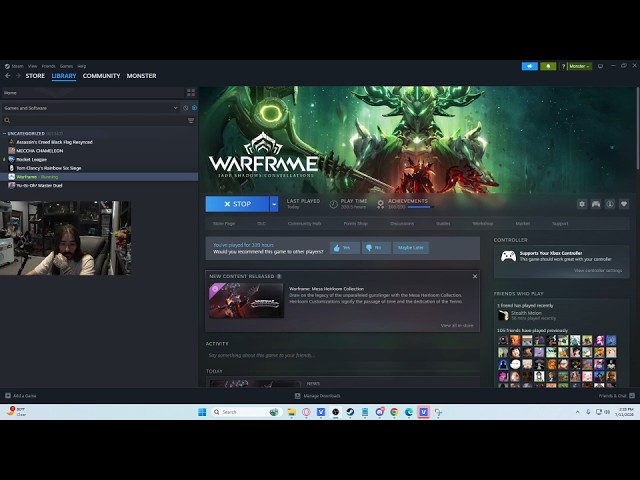Open the advanced filter options icon
This screenshot has width=640, height=480.
point(191,120)
